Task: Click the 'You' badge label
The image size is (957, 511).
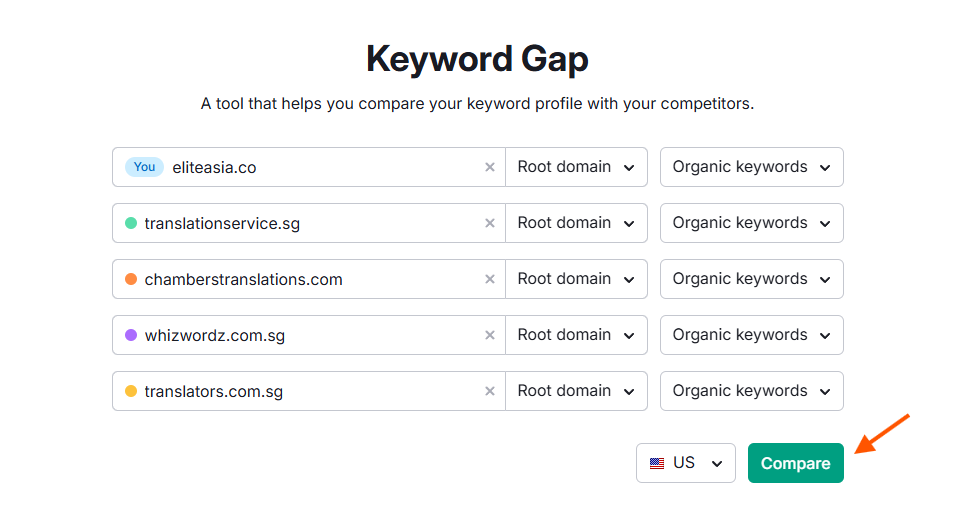Action: pos(145,167)
